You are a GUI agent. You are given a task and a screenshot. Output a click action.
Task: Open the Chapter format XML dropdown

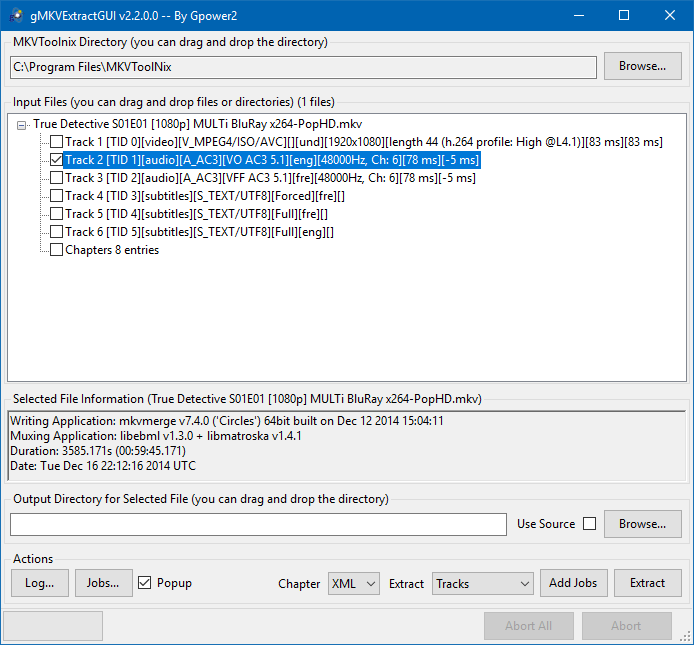[354, 583]
